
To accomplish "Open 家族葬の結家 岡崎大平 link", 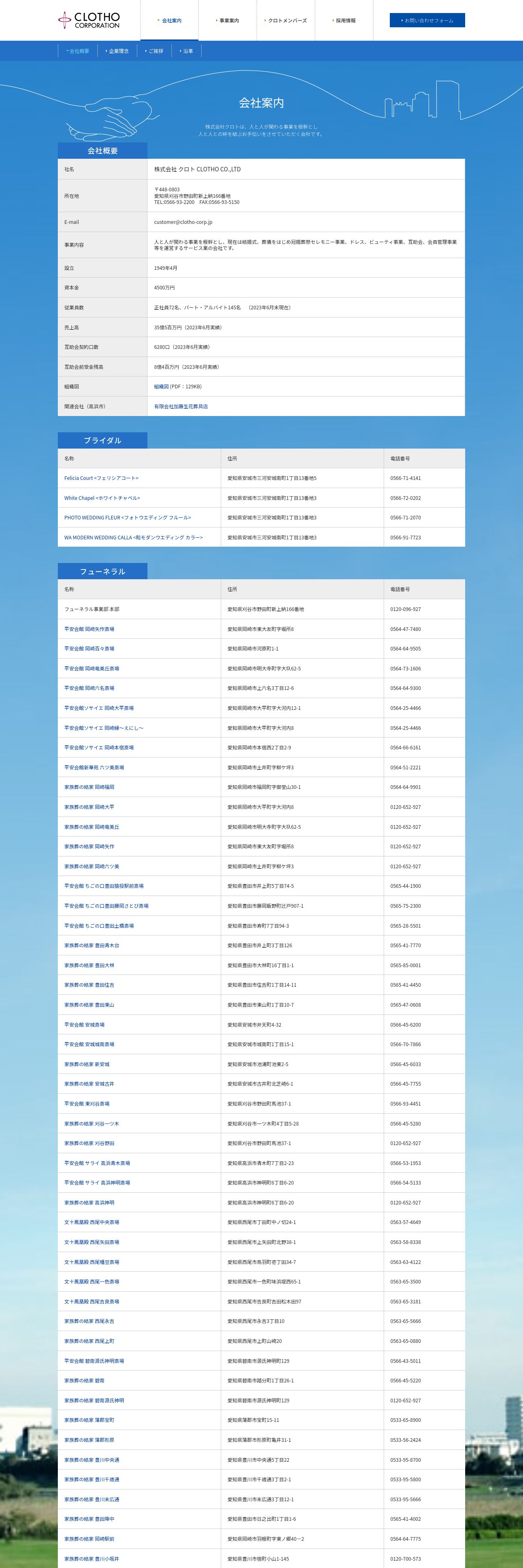I will pos(90,807).
